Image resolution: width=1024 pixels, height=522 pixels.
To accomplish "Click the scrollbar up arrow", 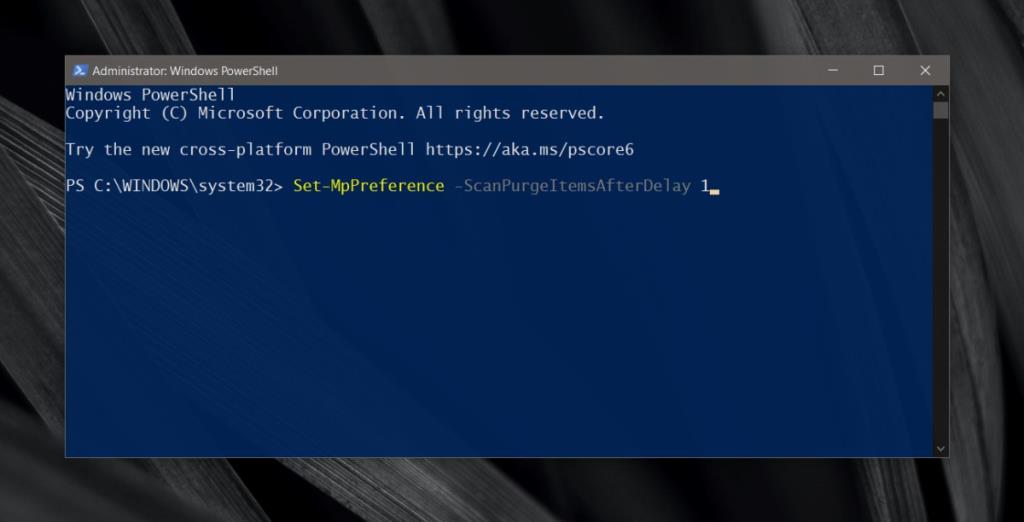I will (x=940, y=93).
